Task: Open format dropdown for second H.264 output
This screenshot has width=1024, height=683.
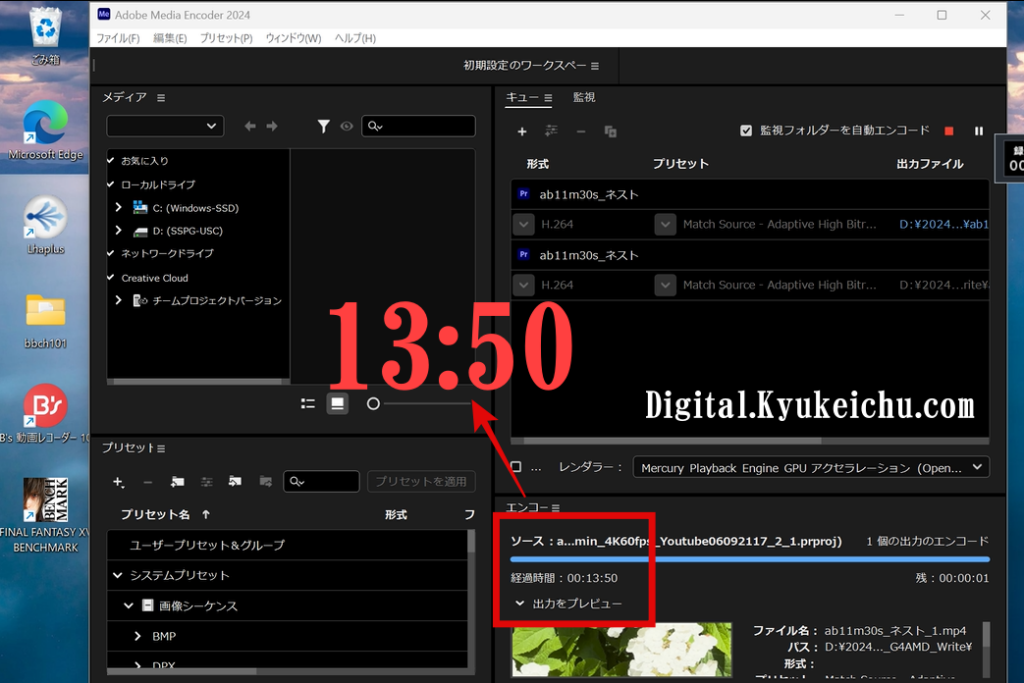Action: tap(524, 285)
